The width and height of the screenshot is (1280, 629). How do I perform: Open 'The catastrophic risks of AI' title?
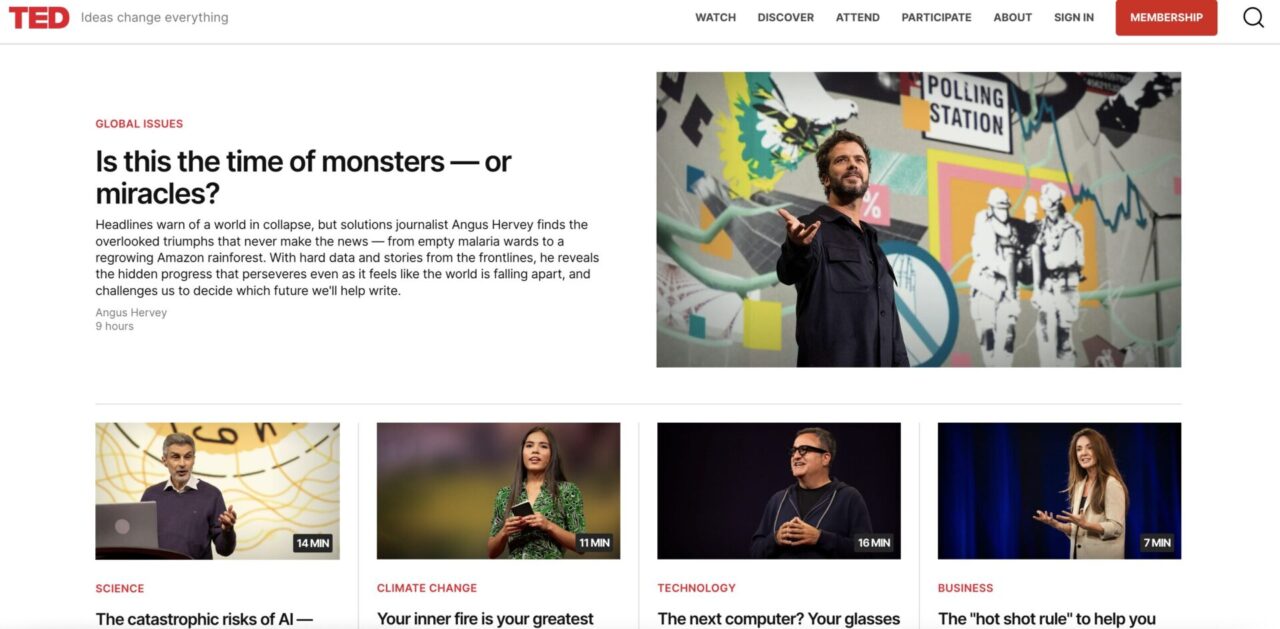coord(204,619)
